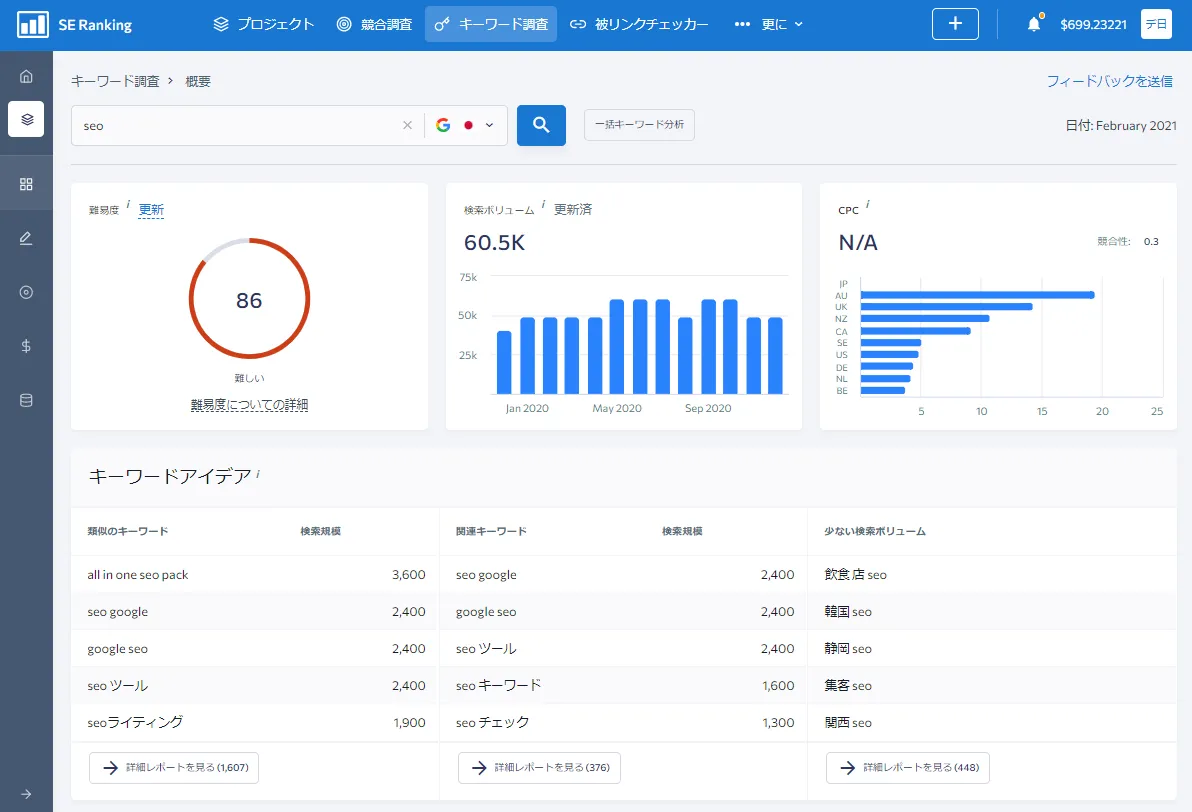This screenshot has height=812, width=1192.
Task: Open Google Japan search engine dropdown
Action: point(465,125)
